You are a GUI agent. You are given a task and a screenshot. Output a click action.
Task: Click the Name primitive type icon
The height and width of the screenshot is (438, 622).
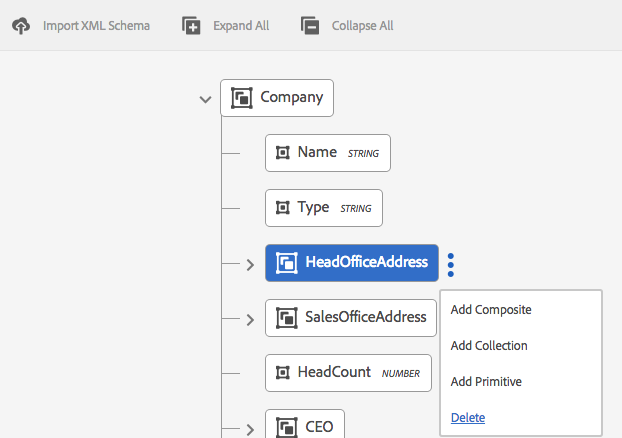(x=283, y=153)
